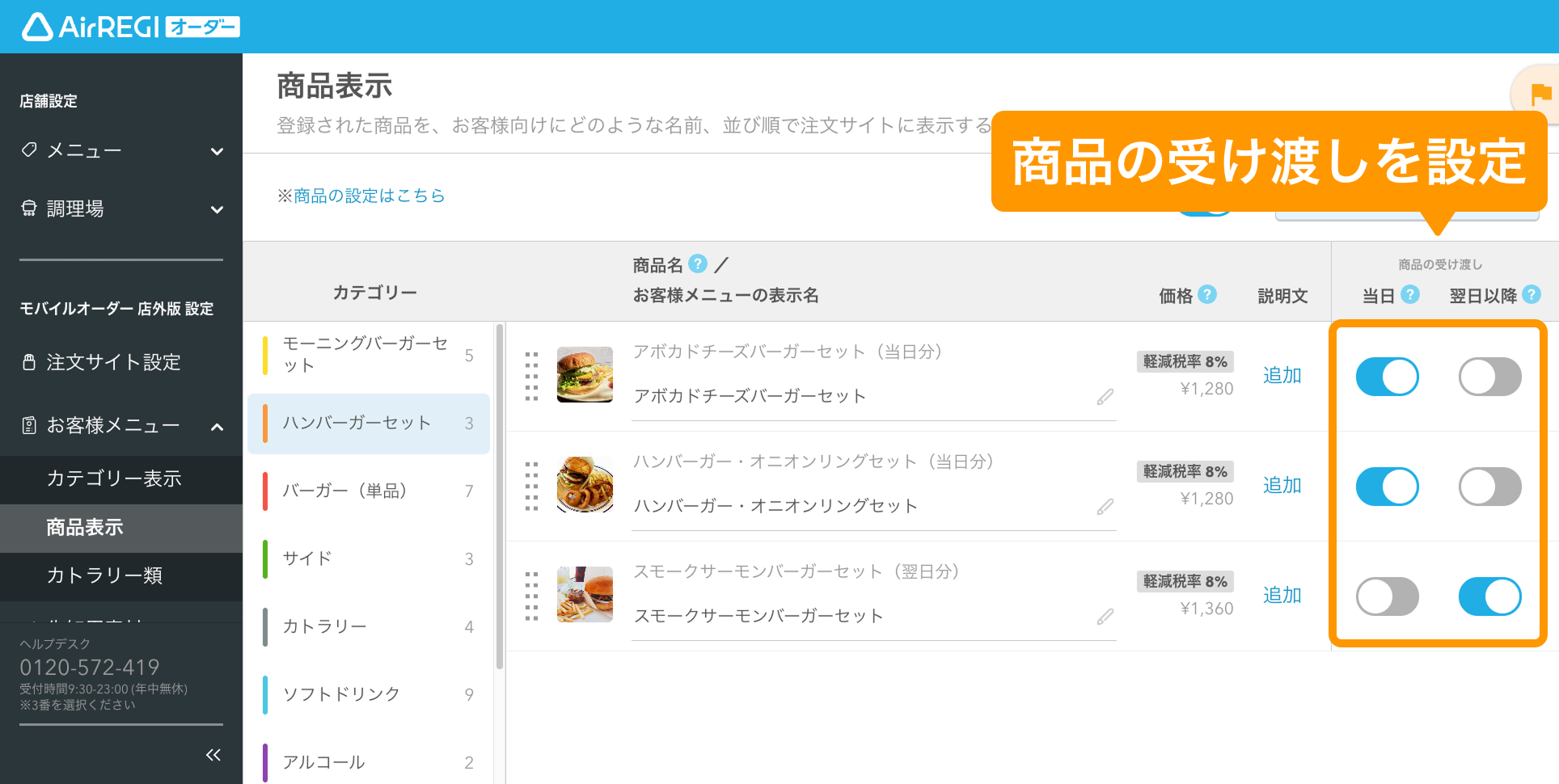Click the category list scrollbar
This screenshot has width=1559, height=784.
tap(500, 496)
